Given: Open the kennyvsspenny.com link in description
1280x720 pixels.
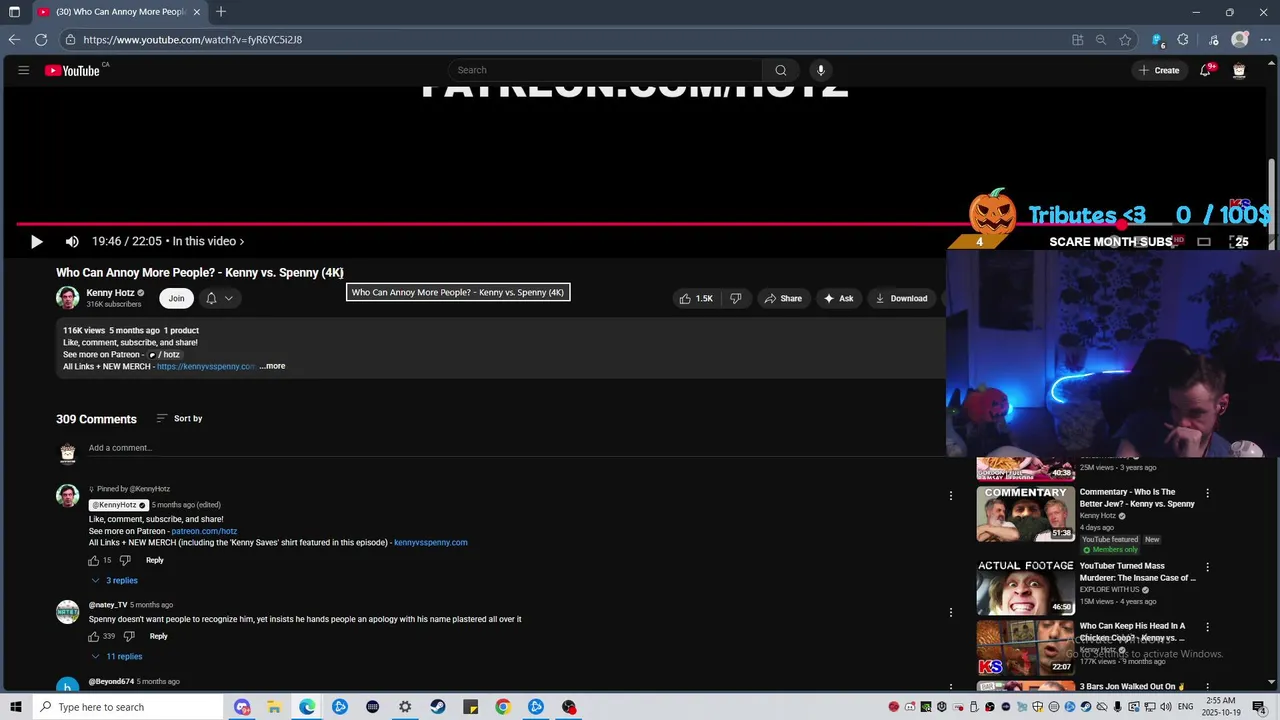Looking at the screenshot, I should pyautogui.click(x=205, y=366).
